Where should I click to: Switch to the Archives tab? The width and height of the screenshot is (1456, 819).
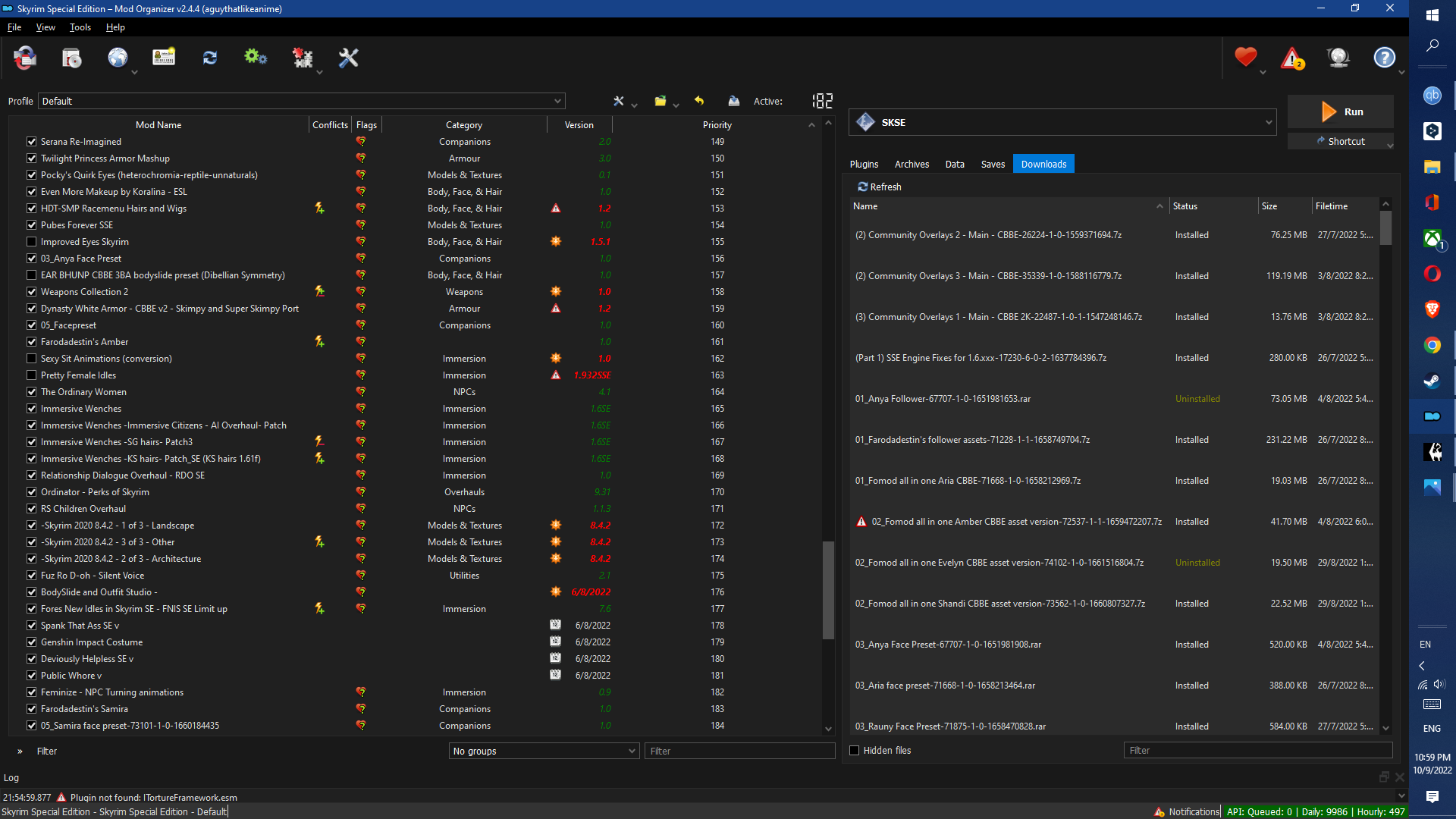(912, 164)
